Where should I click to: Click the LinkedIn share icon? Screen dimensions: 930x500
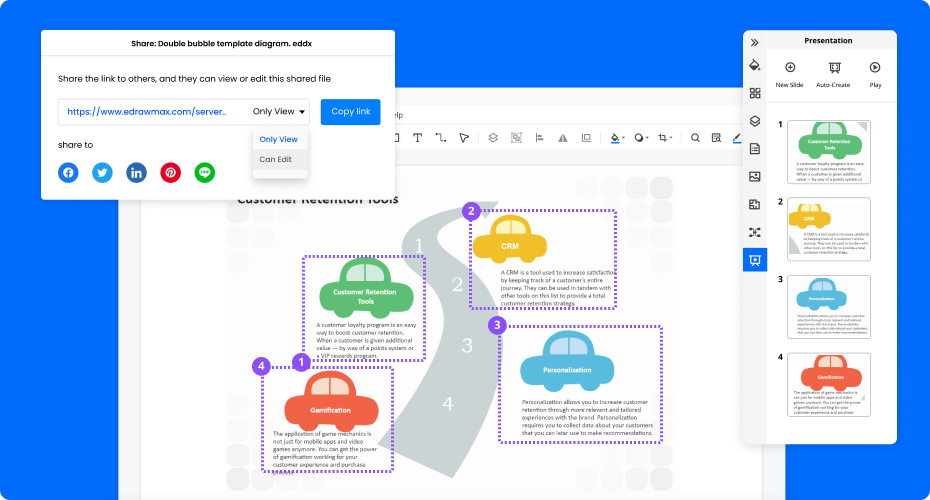click(136, 172)
